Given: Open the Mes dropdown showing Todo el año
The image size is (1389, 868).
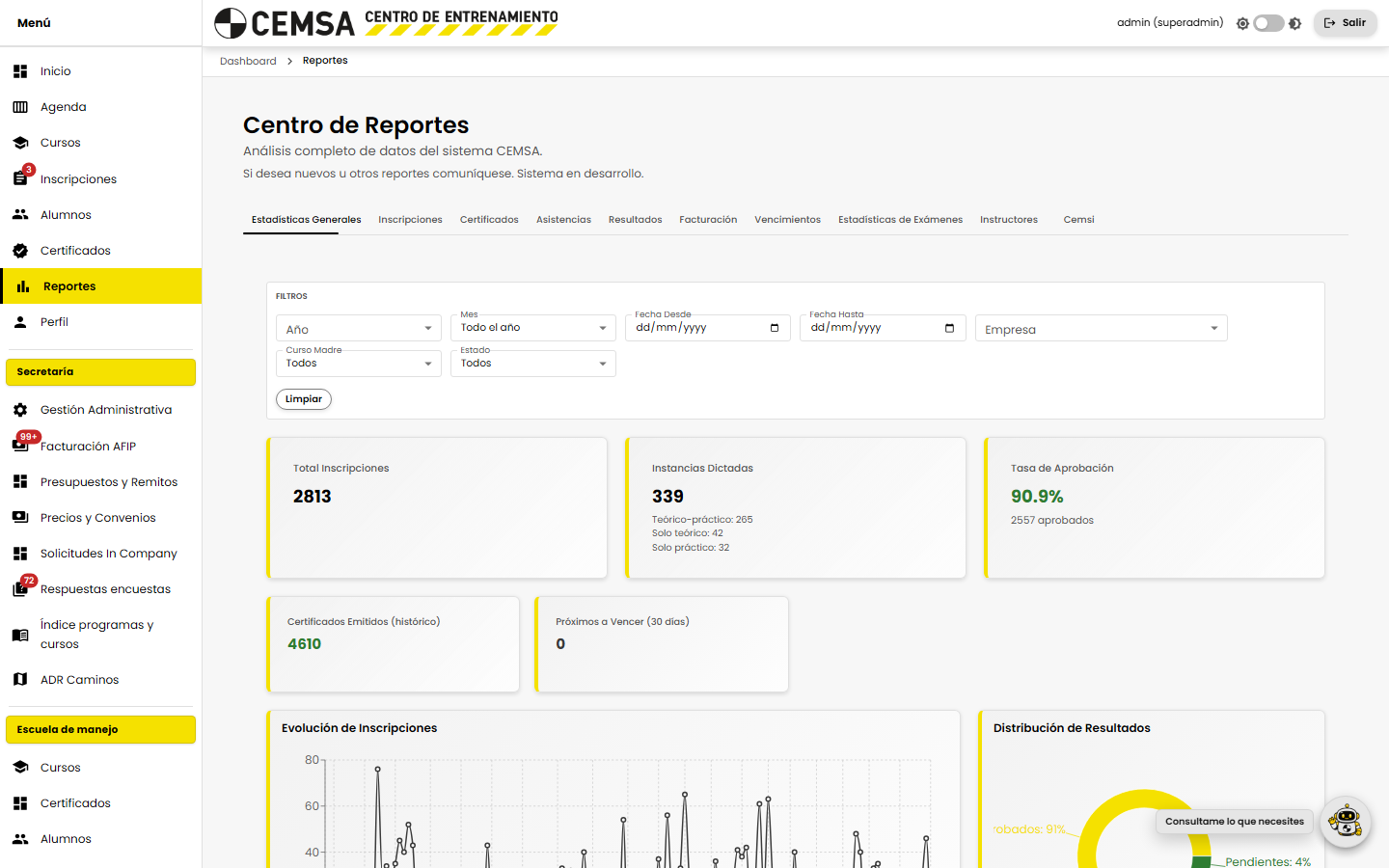Looking at the screenshot, I should point(533,328).
